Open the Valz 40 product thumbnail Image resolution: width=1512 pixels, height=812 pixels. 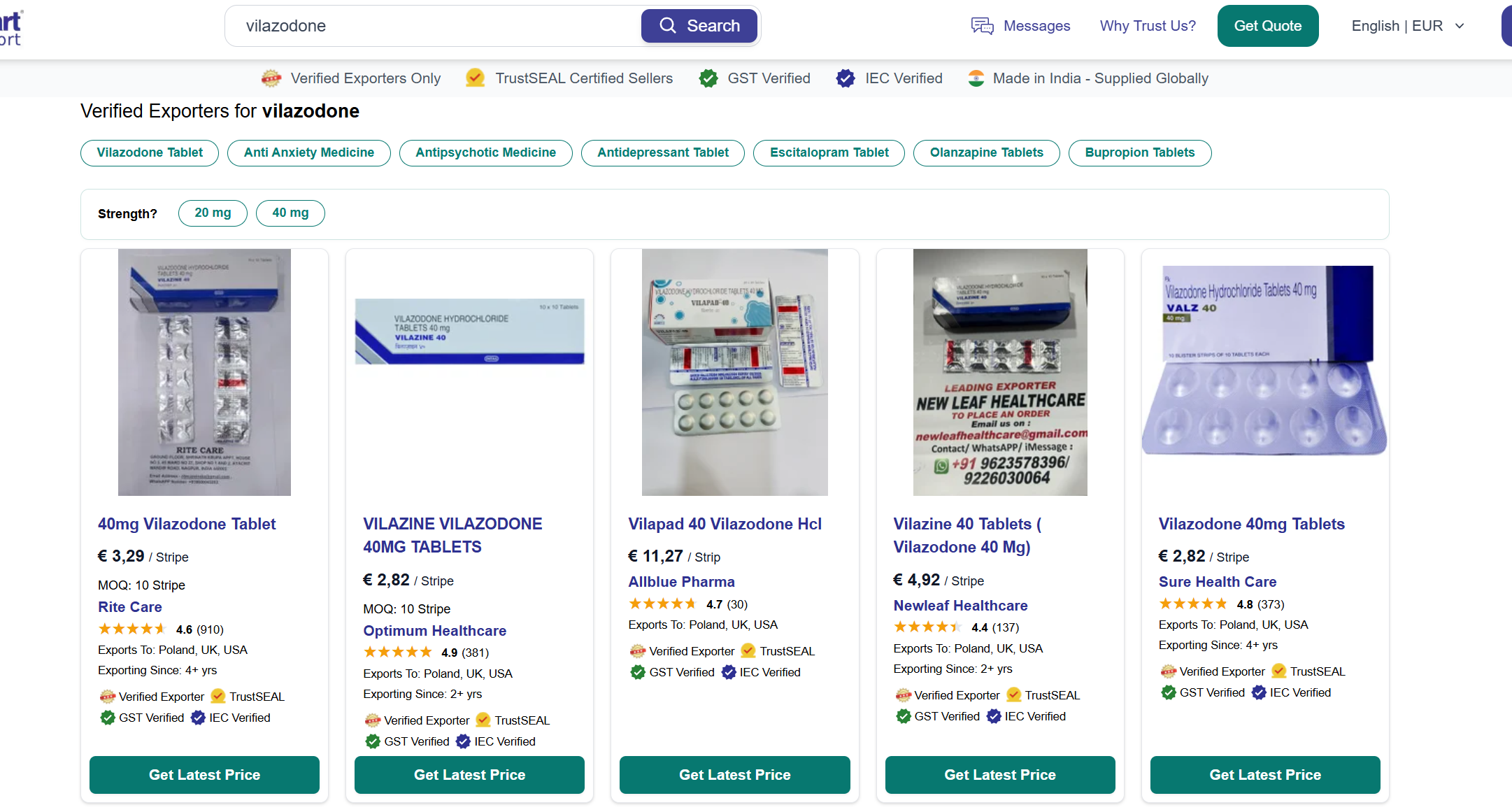click(x=1265, y=372)
